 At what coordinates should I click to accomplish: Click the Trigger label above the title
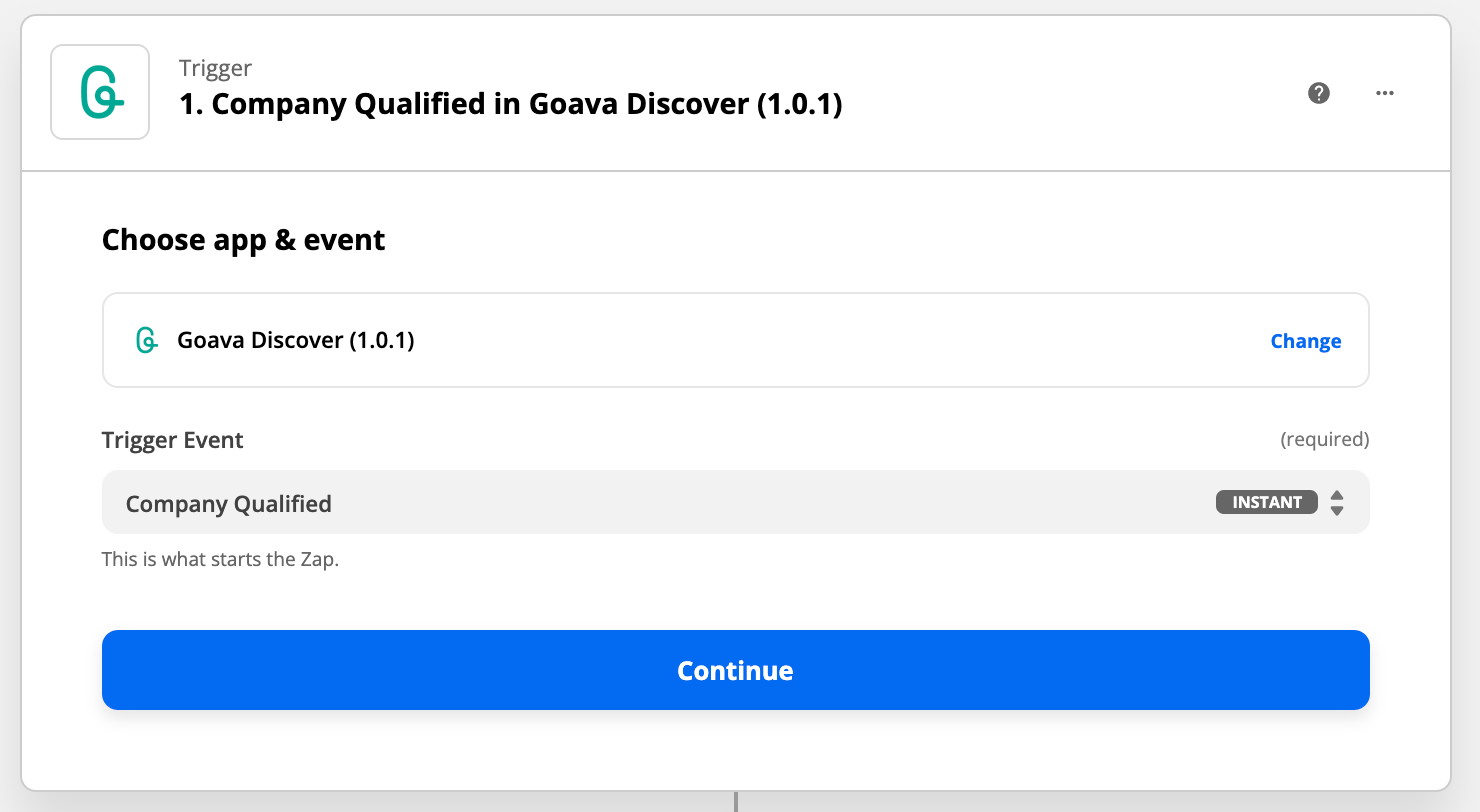click(215, 68)
